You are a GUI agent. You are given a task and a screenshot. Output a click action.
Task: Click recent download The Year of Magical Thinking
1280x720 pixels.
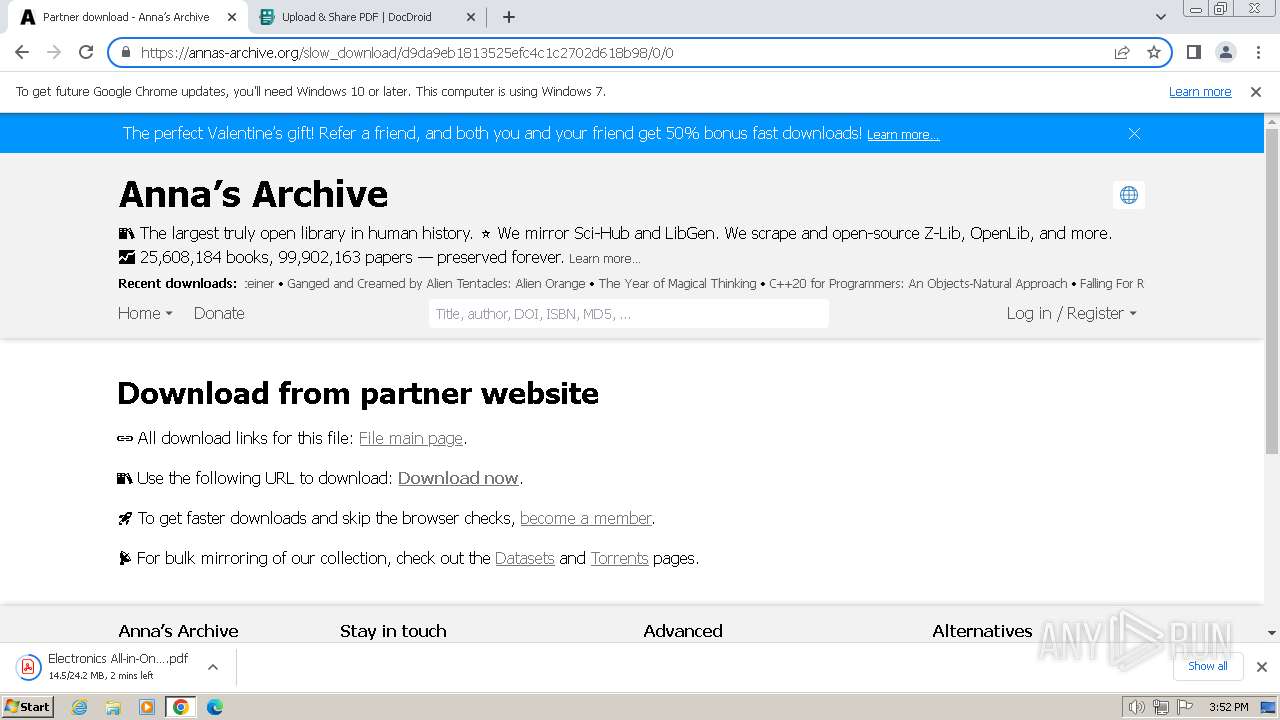[677, 284]
